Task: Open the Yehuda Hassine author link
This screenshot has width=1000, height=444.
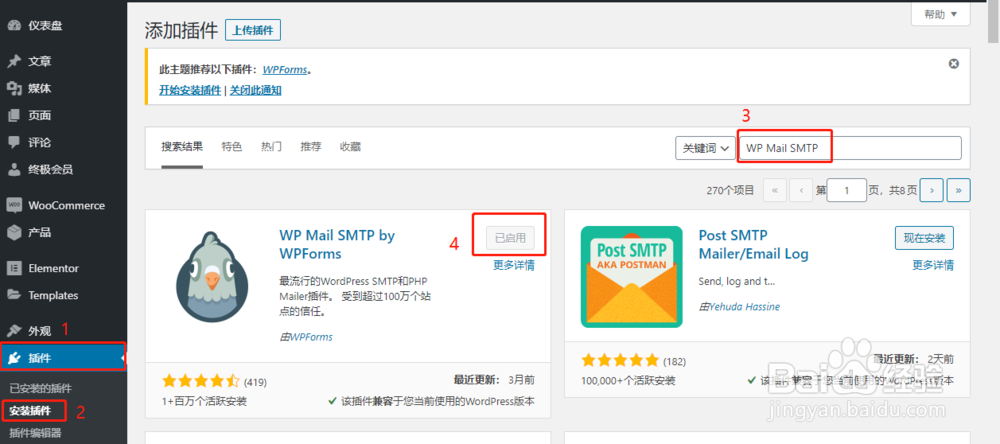Action: (x=744, y=307)
